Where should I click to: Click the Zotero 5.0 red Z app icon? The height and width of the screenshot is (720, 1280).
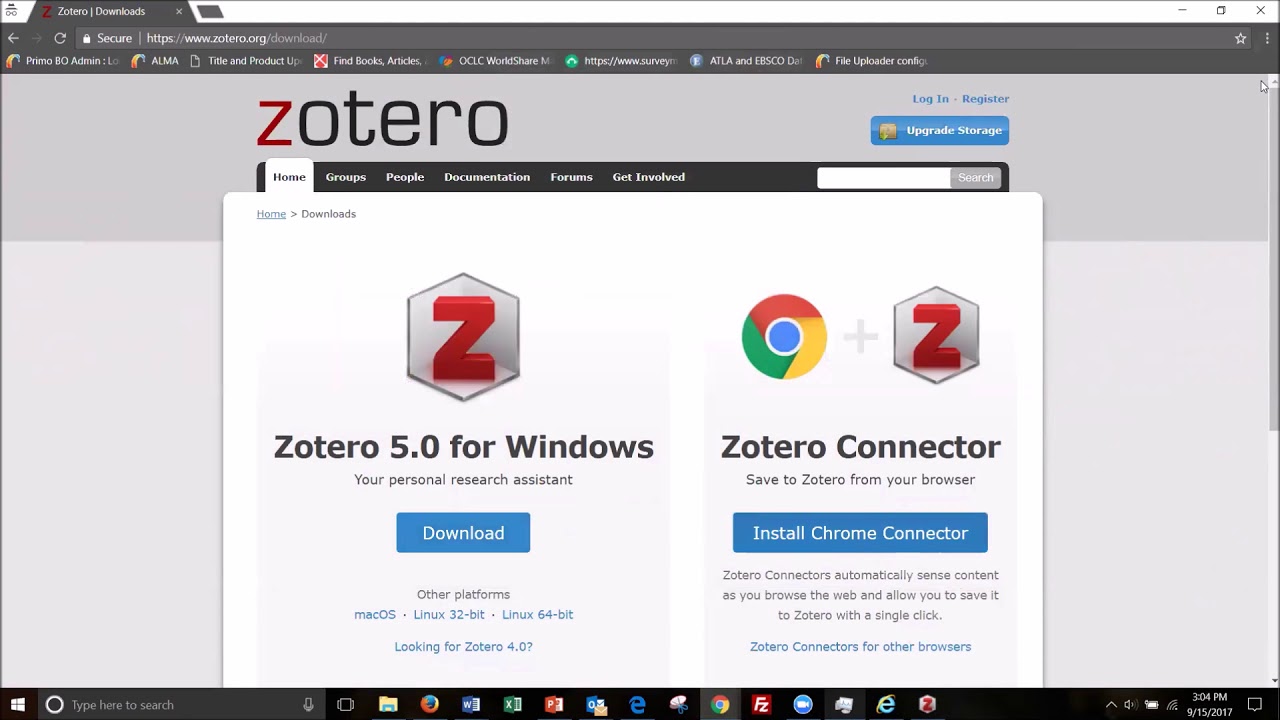463,337
